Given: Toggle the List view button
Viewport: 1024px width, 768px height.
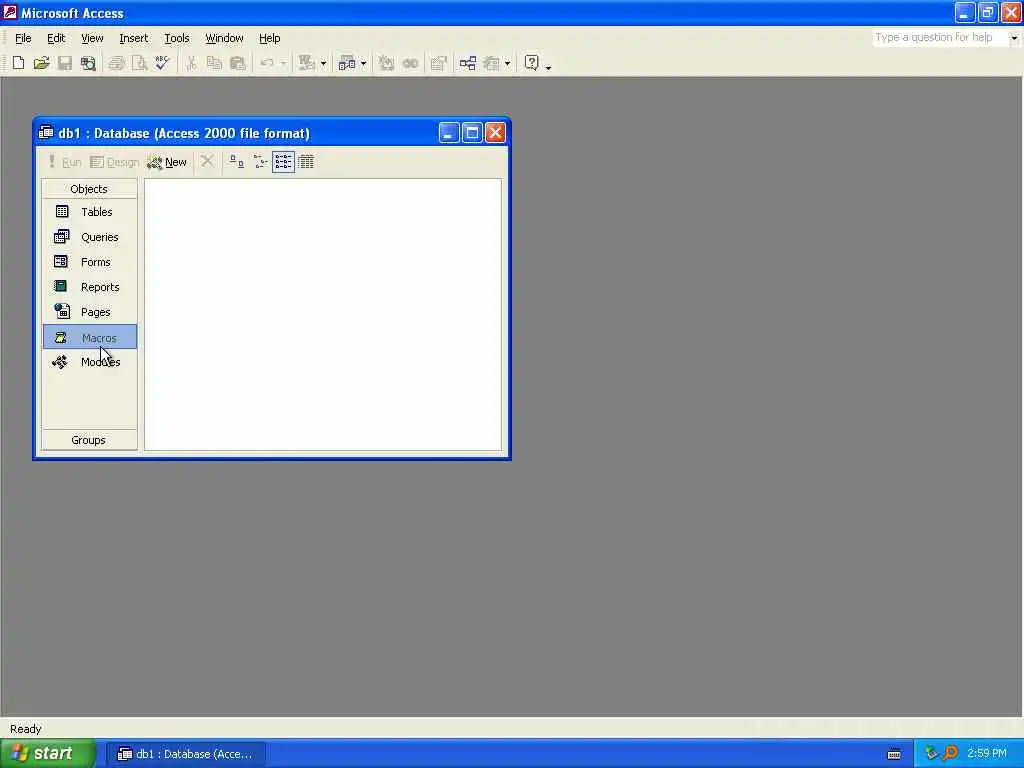Looking at the screenshot, I should (x=283, y=161).
